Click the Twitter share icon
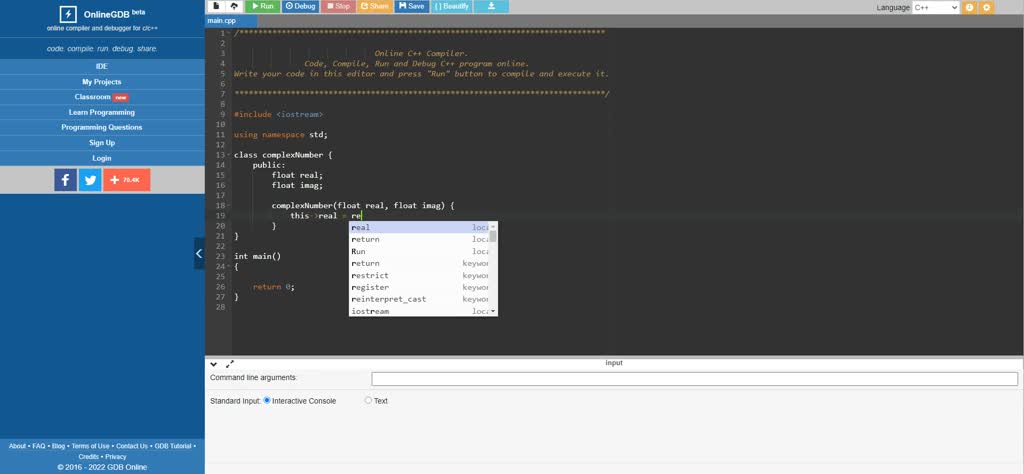 (90, 180)
